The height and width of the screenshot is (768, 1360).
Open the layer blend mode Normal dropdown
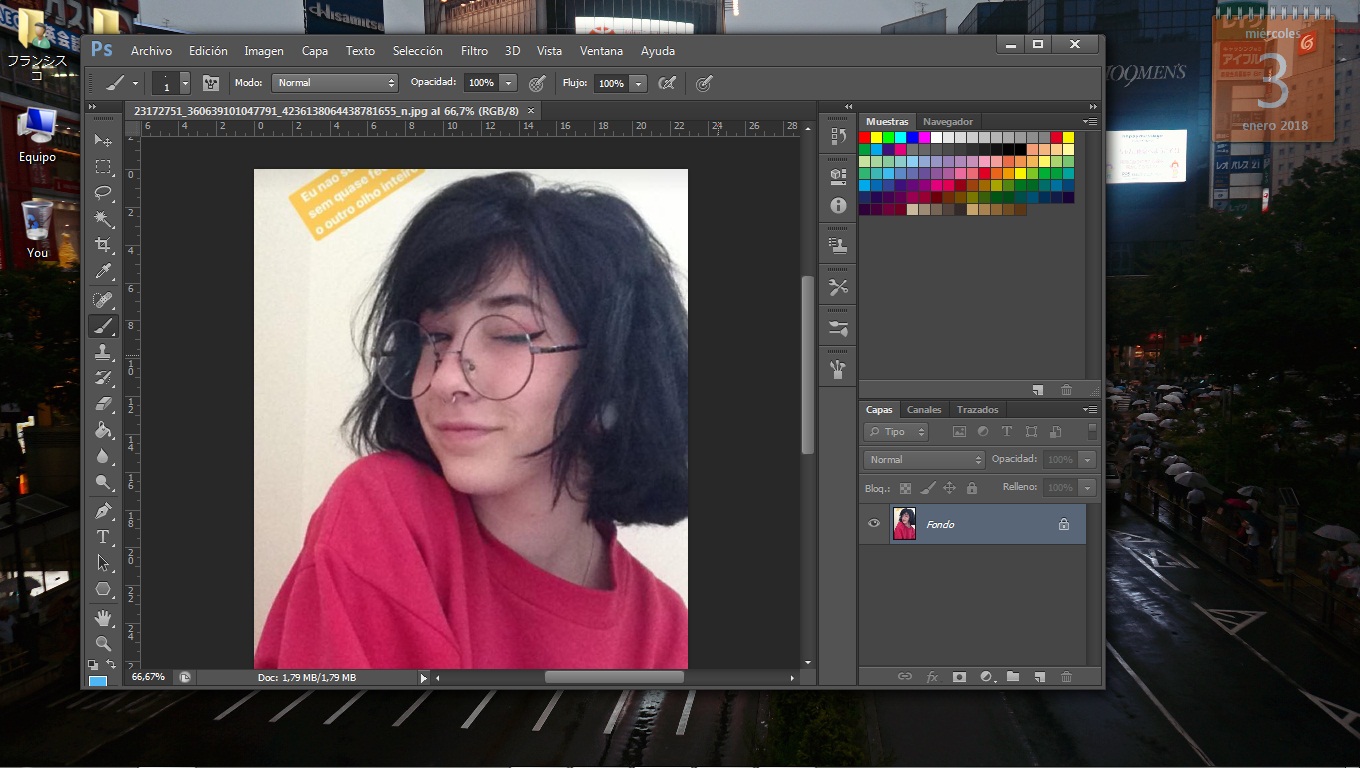pos(924,460)
